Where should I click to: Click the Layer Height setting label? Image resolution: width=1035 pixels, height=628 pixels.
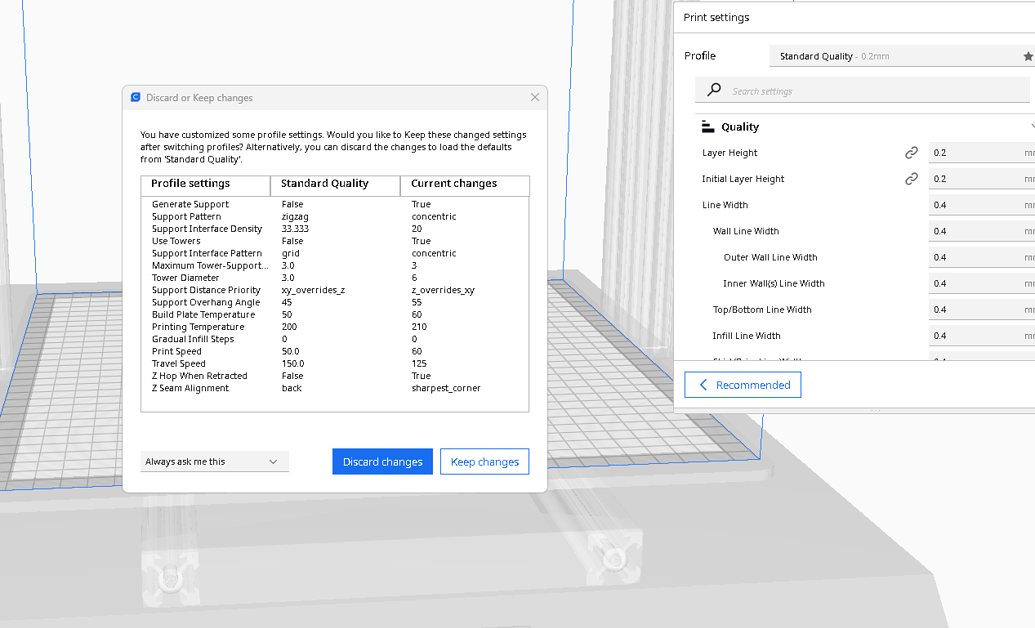click(729, 153)
